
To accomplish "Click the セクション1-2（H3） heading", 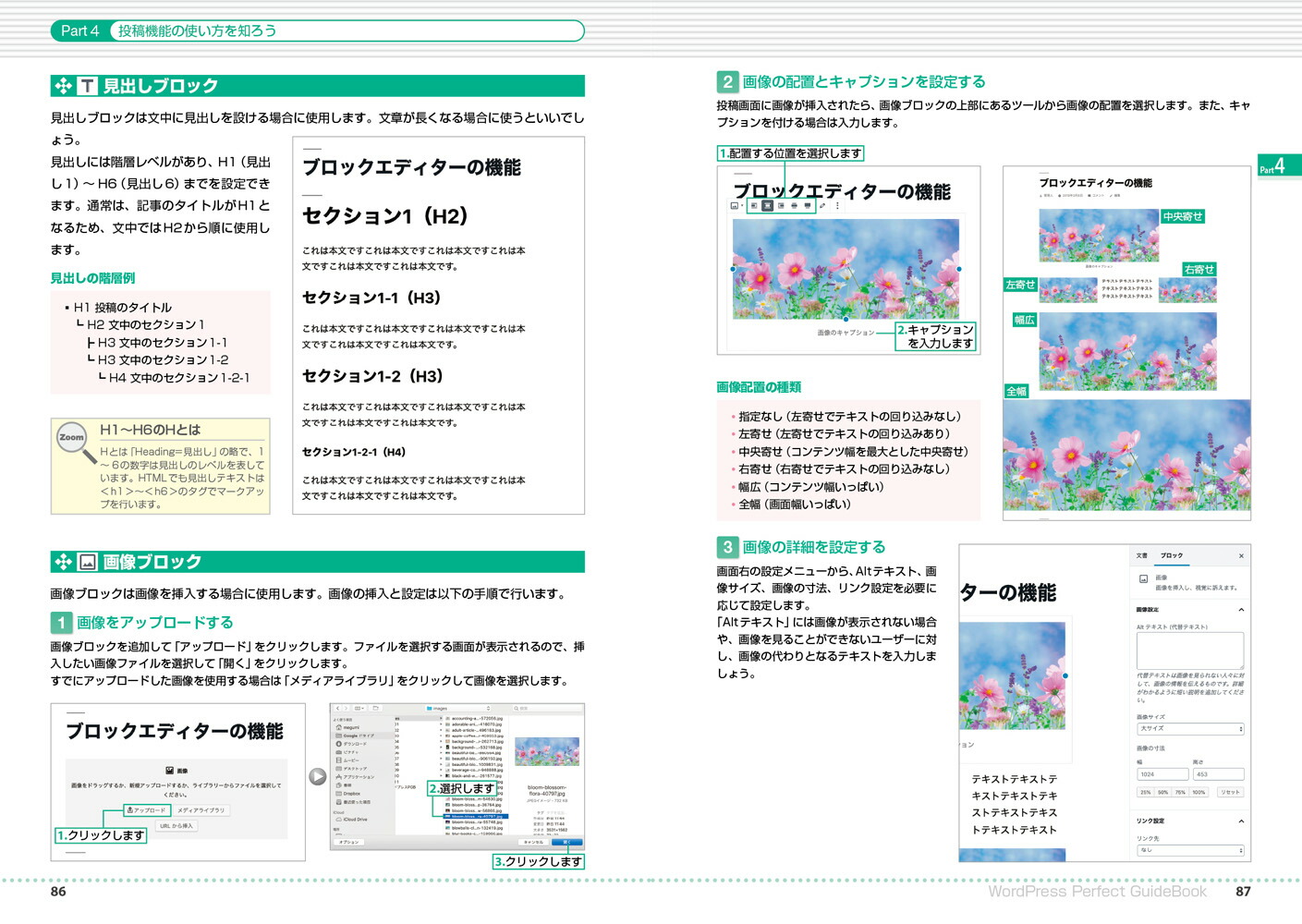I will tap(372, 376).
